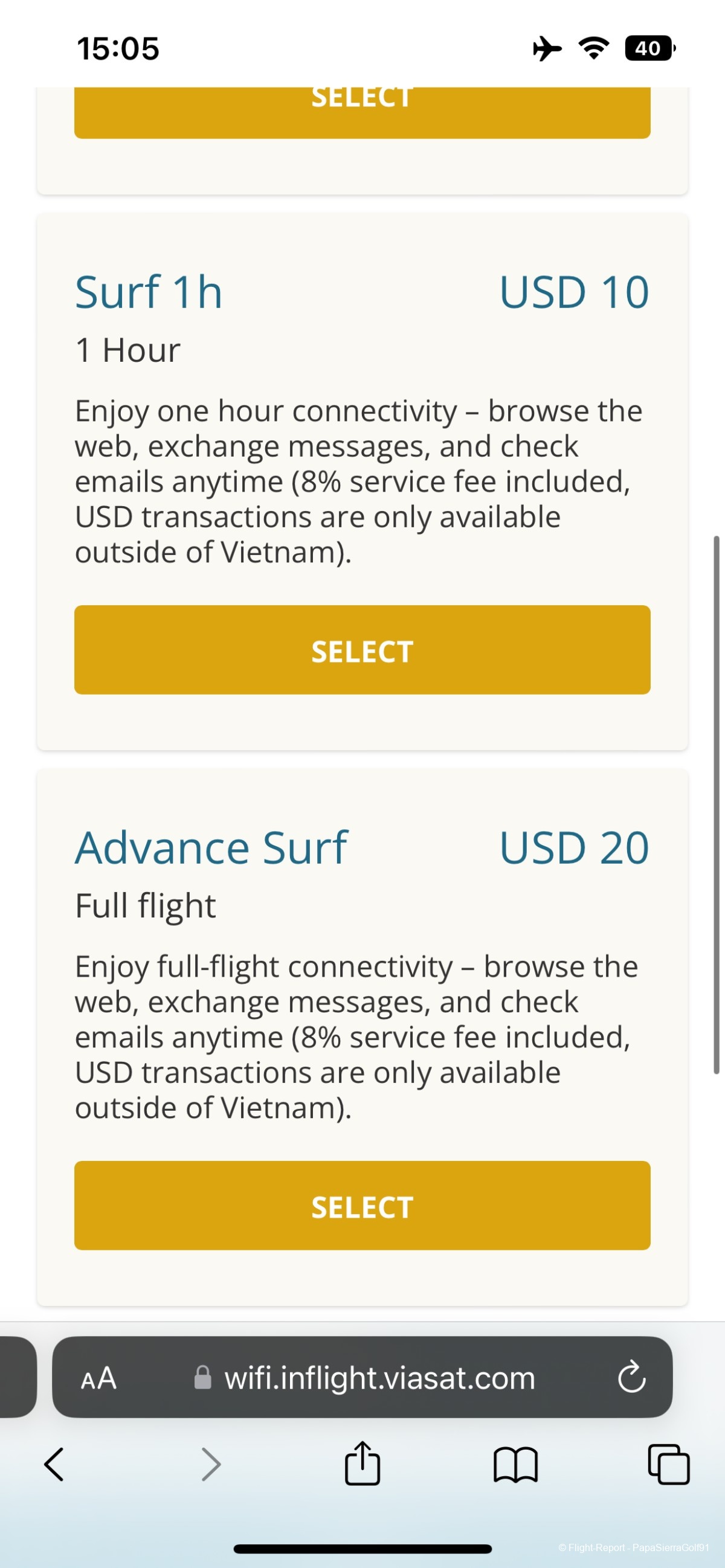Tap the 15:05 clock in status bar
The width and height of the screenshot is (725, 1568).
(x=118, y=49)
